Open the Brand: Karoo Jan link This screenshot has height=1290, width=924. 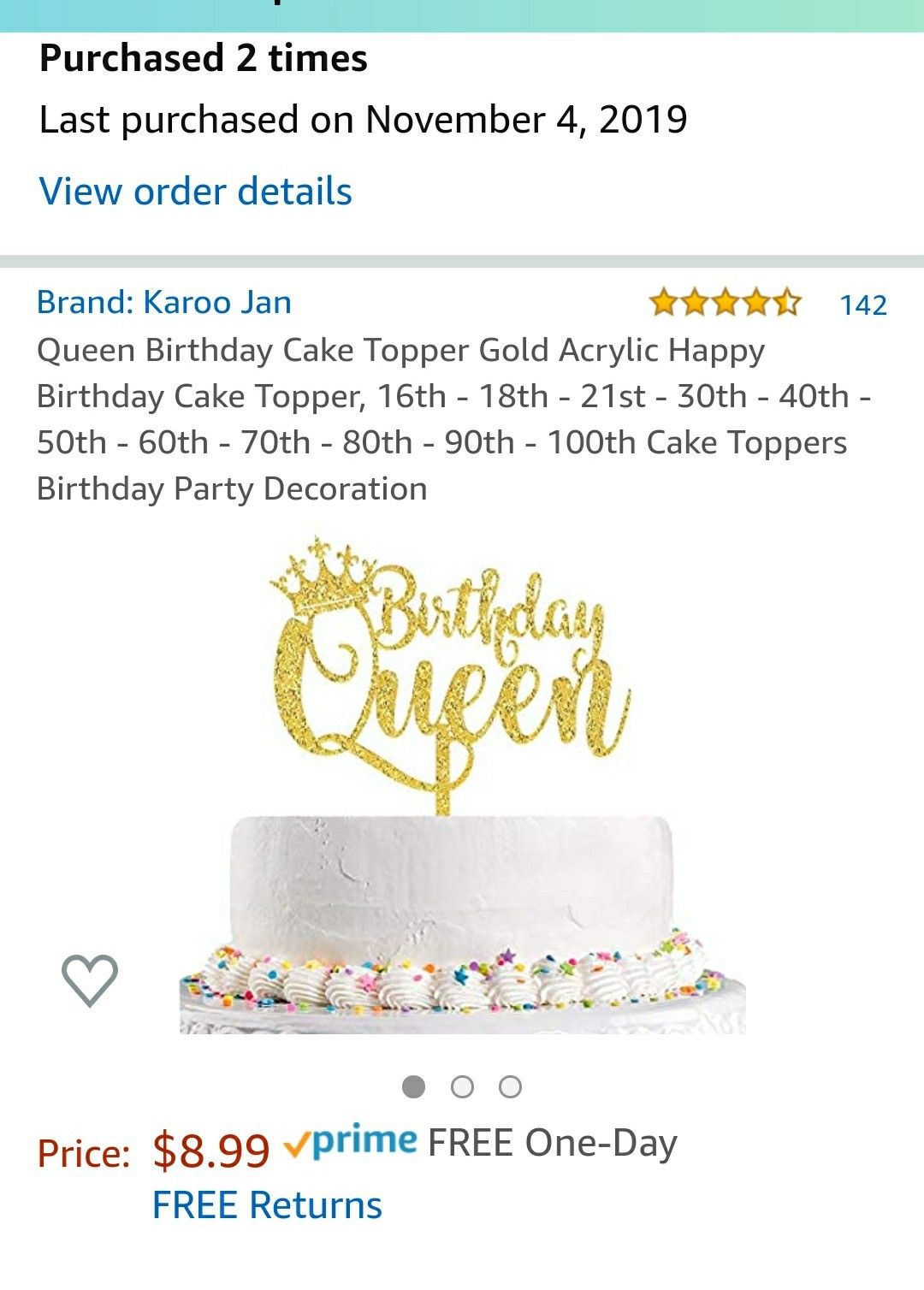pos(164,302)
